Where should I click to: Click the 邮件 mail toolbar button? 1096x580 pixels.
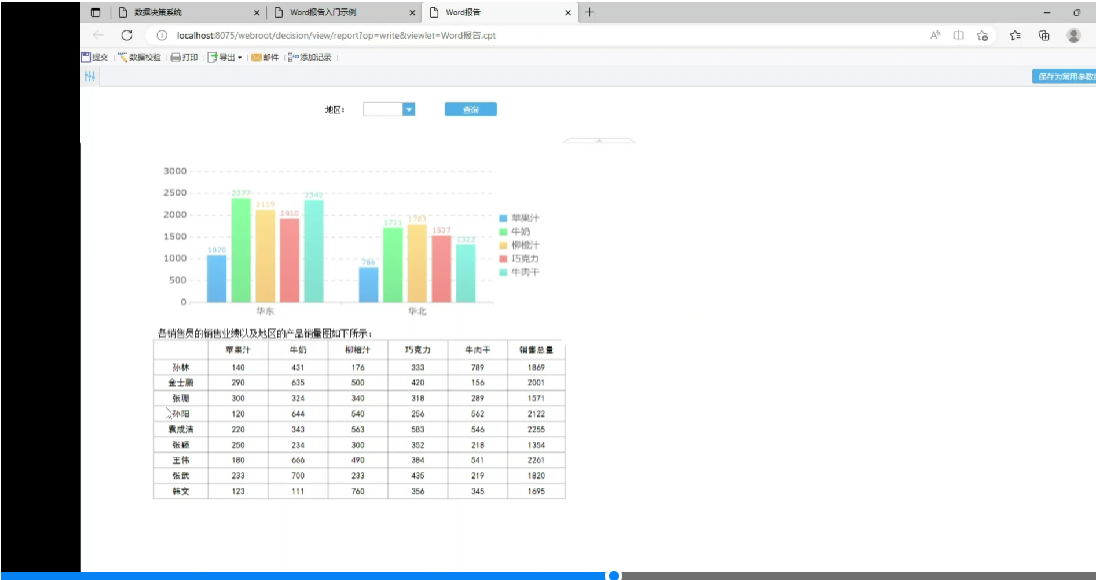(x=265, y=57)
